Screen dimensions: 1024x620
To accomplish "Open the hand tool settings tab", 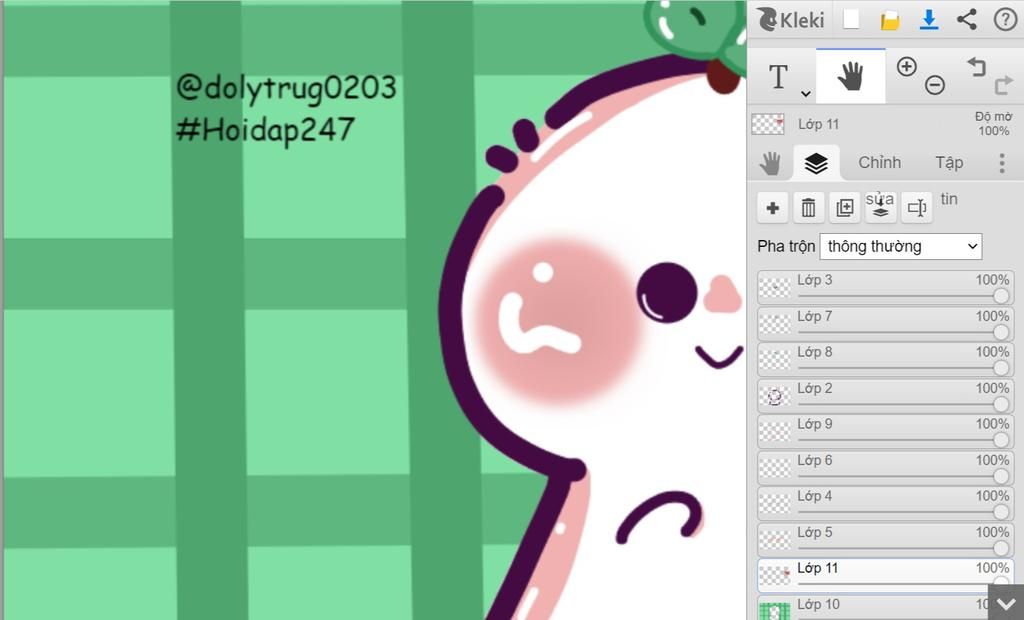I will coord(771,163).
